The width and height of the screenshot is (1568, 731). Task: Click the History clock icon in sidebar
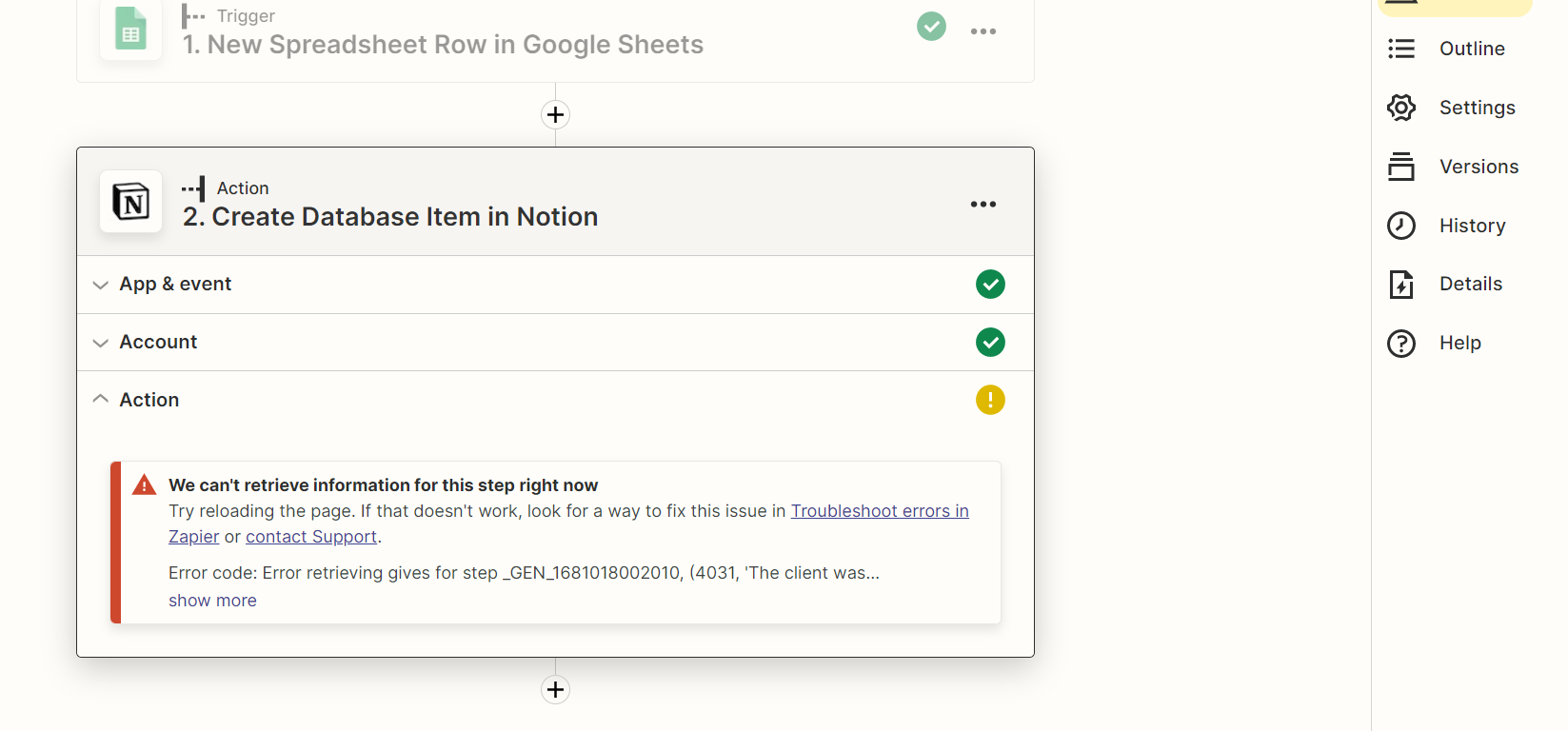tap(1401, 226)
